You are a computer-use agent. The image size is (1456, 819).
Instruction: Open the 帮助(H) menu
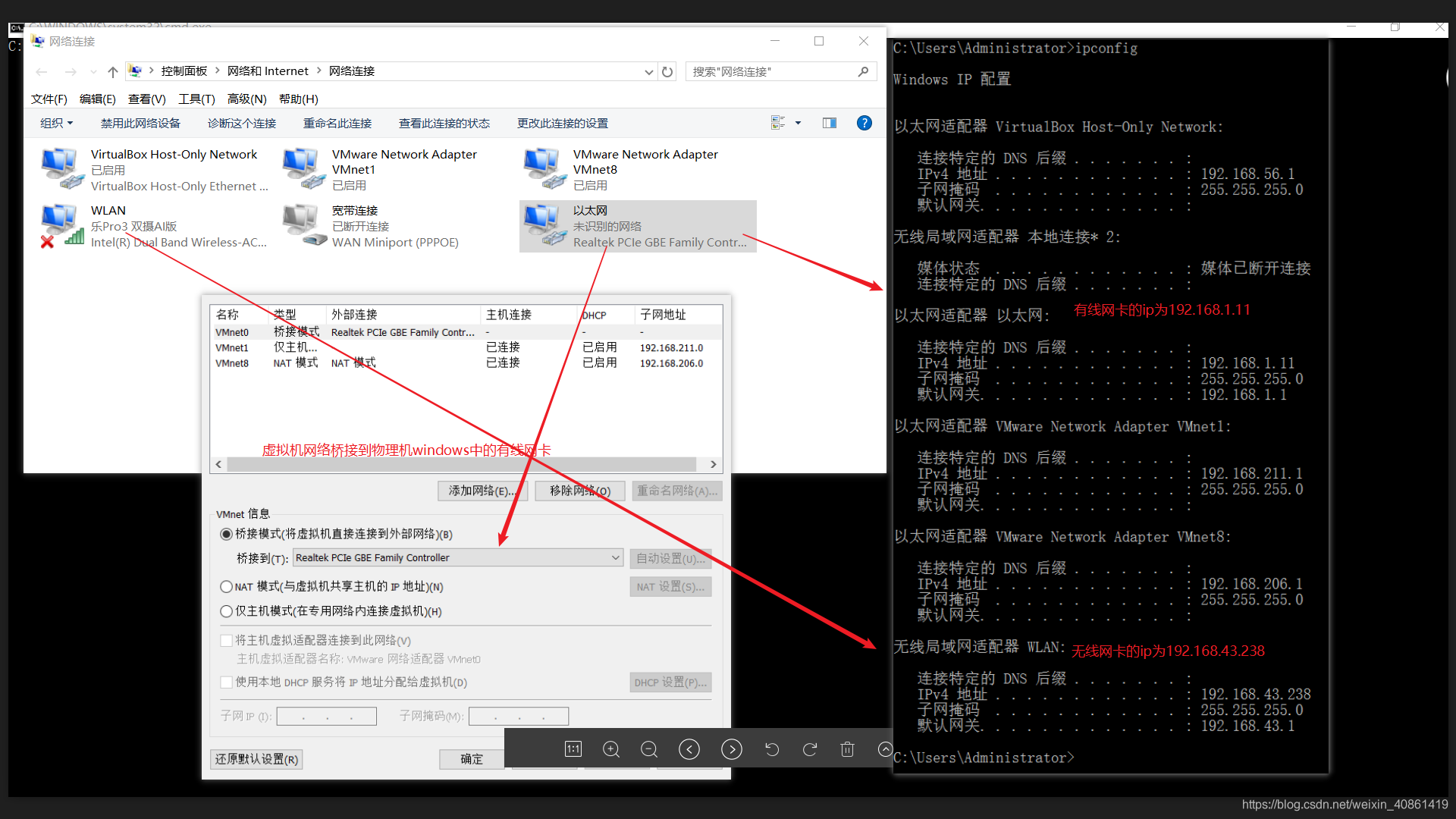pyautogui.click(x=299, y=99)
